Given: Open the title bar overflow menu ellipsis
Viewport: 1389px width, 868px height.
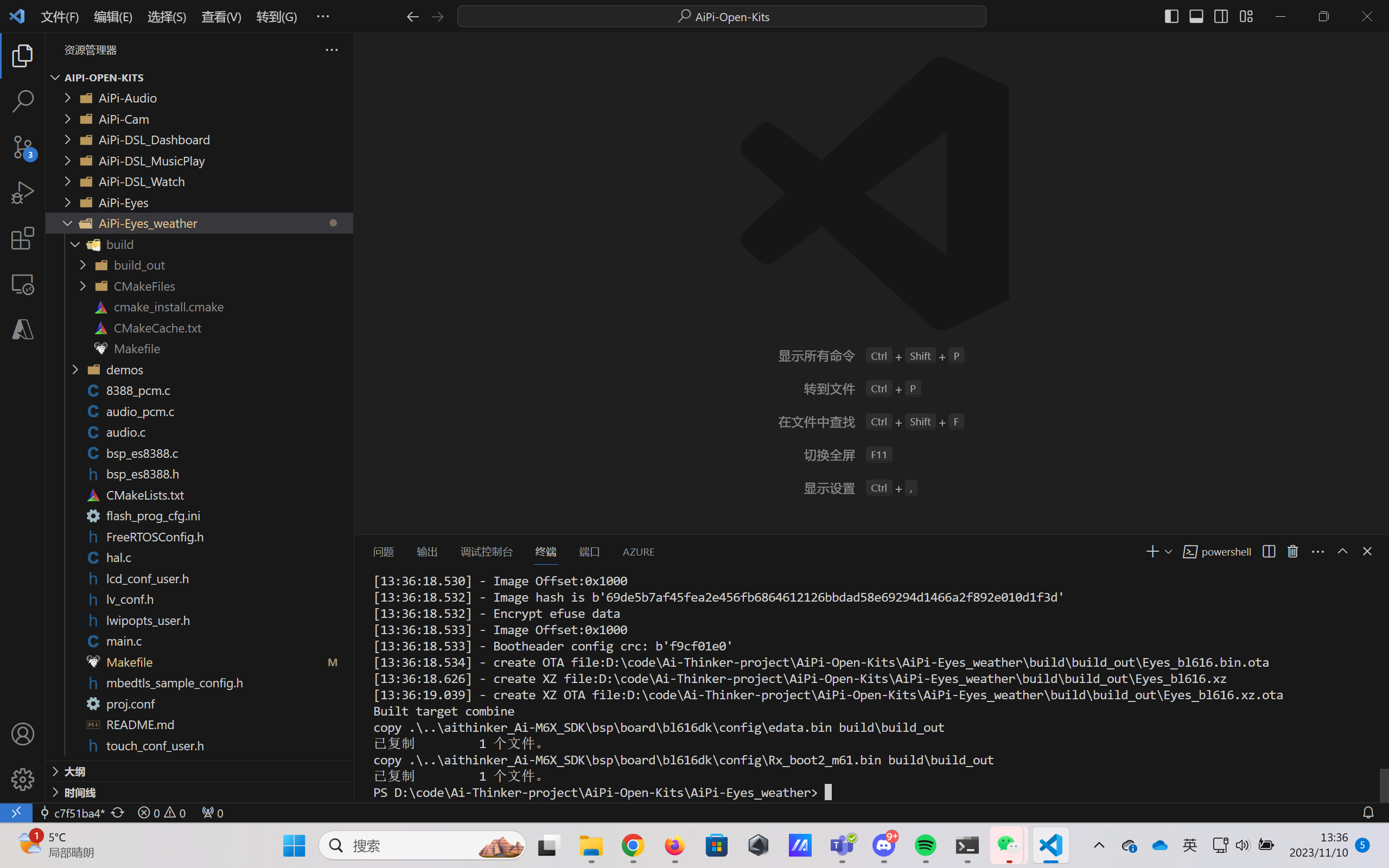Looking at the screenshot, I should [x=323, y=17].
